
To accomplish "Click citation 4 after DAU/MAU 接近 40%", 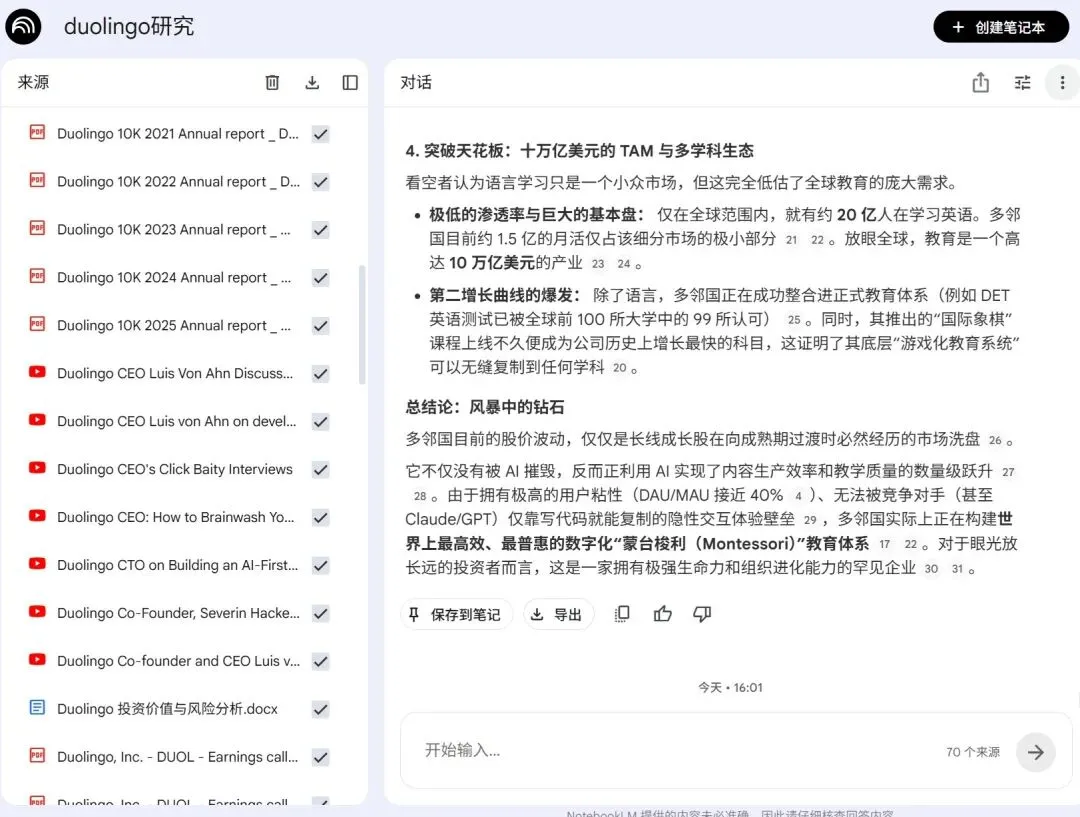I will pos(798,496).
